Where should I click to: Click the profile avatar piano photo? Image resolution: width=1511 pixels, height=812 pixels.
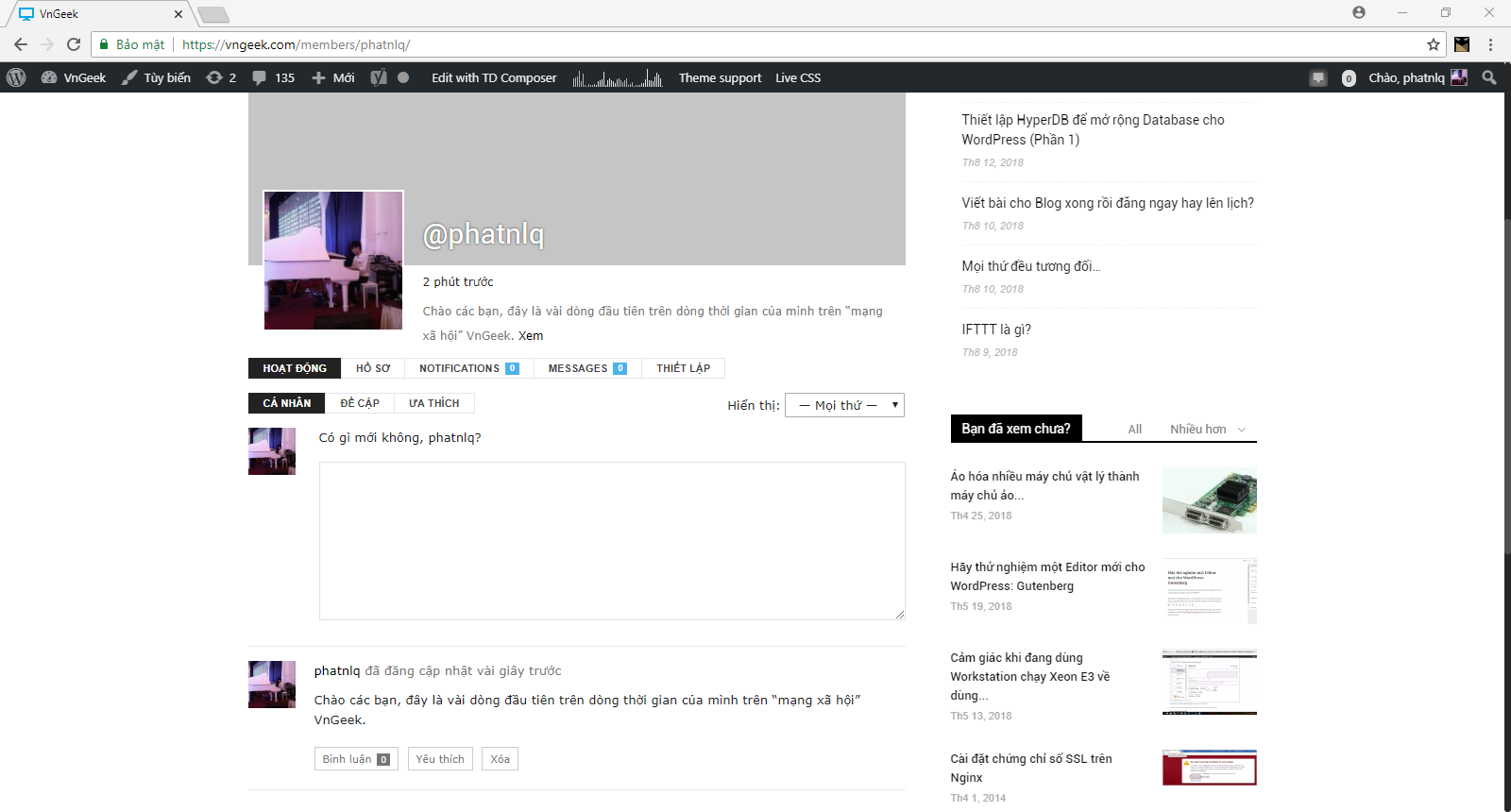click(x=333, y=261)
